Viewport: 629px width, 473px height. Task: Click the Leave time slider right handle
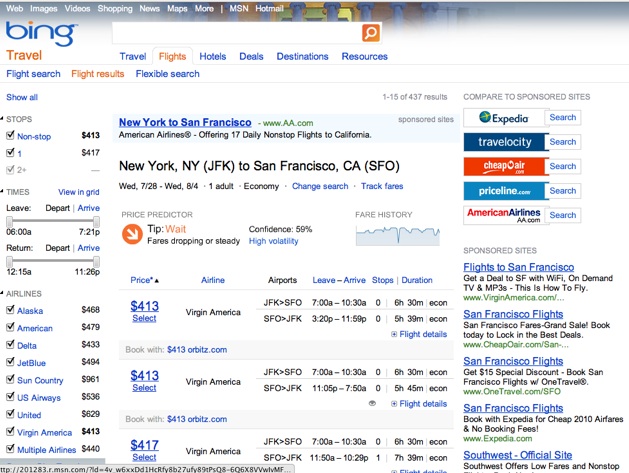pos(96,221)
